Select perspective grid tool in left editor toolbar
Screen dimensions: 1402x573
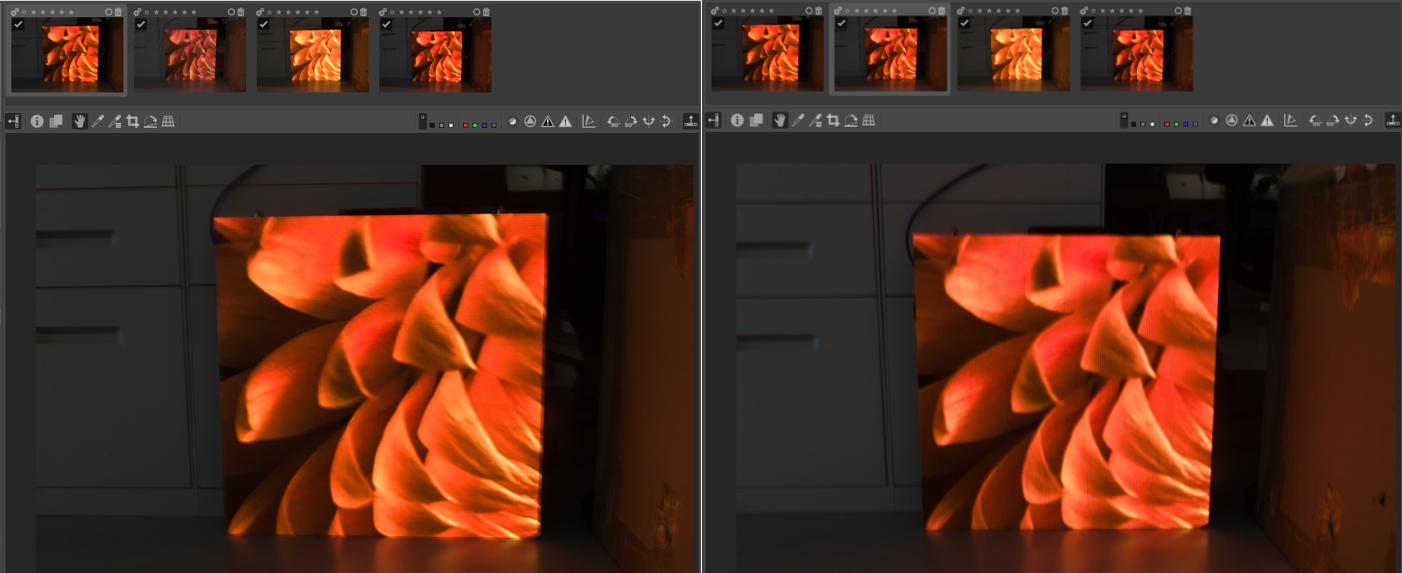tap(168, 121)
